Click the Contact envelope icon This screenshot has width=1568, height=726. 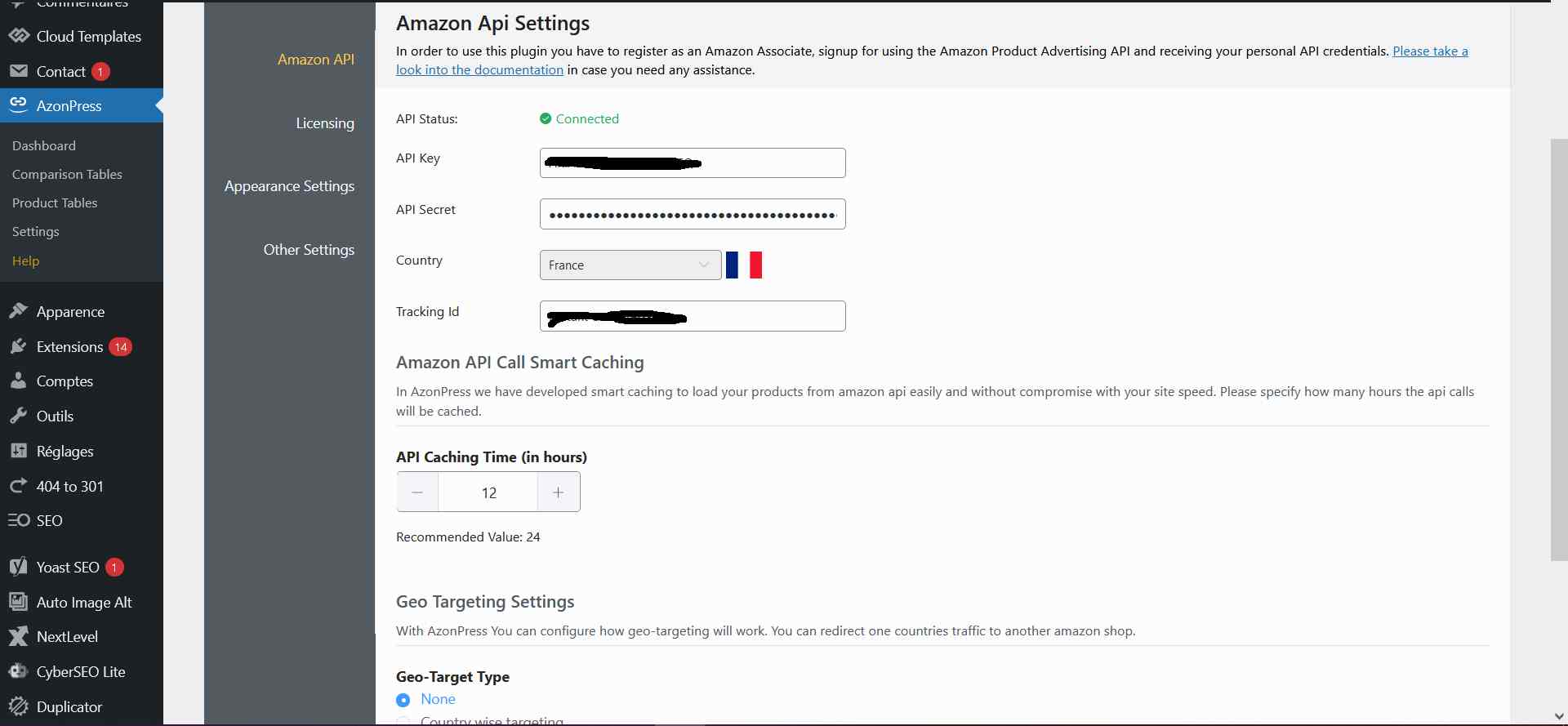pyautogui.click(x=19, y=71)
